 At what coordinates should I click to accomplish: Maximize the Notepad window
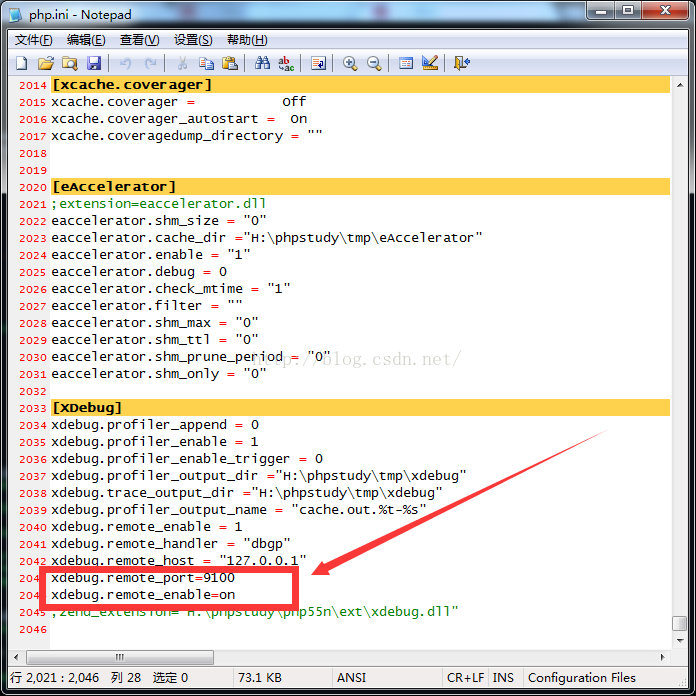[628, 11]
